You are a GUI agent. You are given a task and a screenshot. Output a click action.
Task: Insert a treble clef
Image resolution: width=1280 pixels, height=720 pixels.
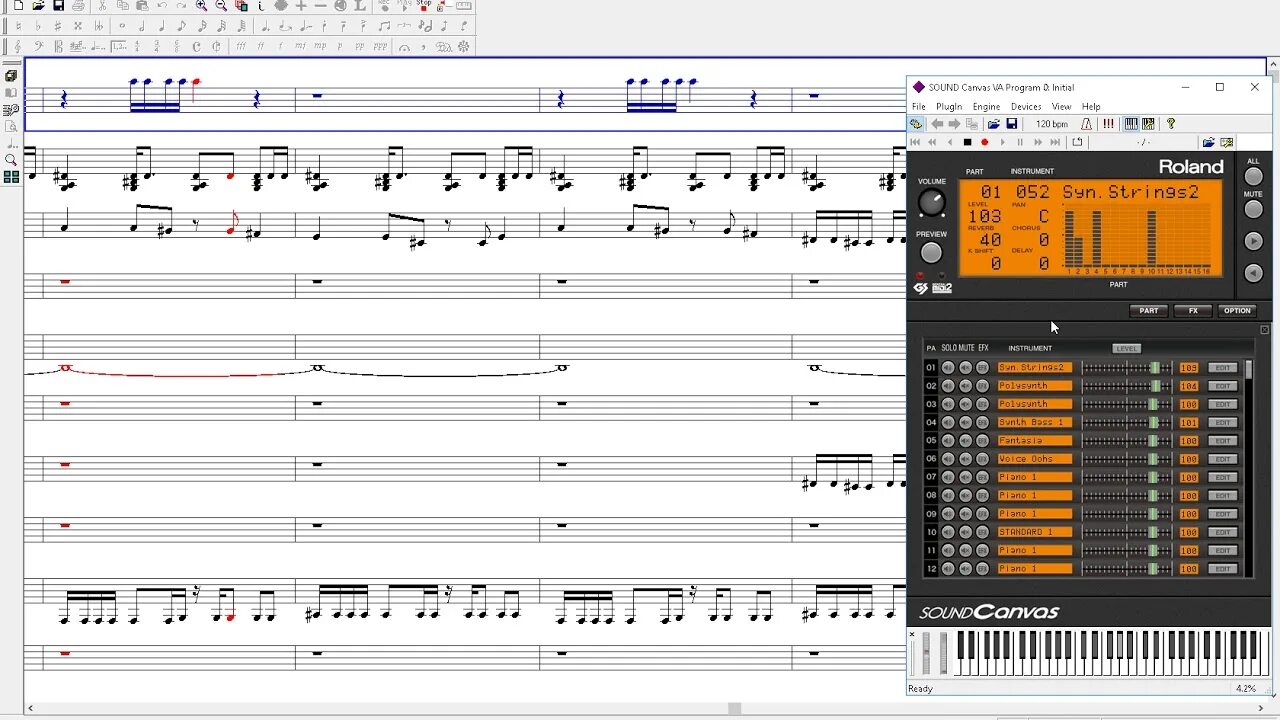click(18, 46)
